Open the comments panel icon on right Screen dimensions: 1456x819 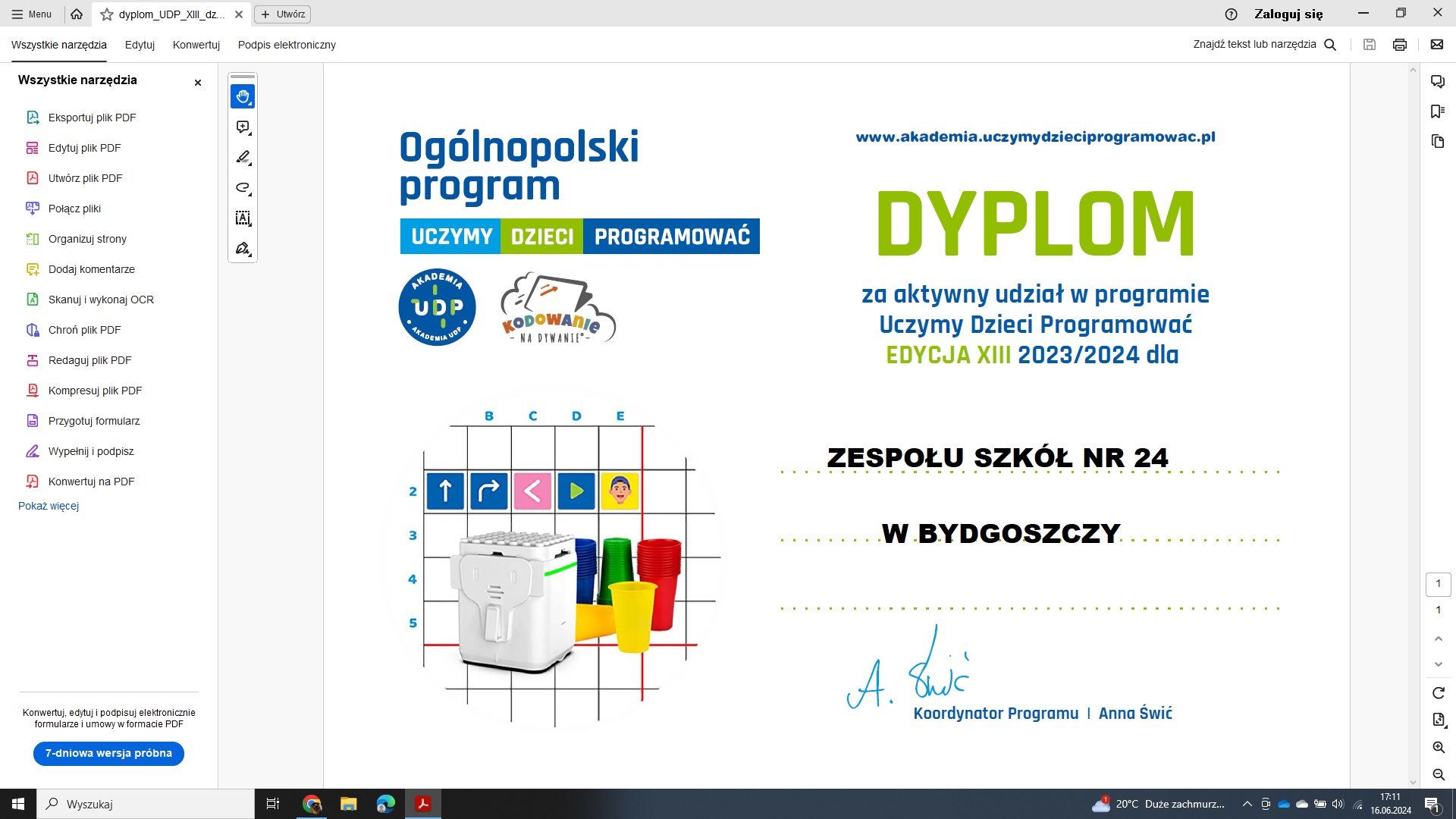[x=1437, y=81]
